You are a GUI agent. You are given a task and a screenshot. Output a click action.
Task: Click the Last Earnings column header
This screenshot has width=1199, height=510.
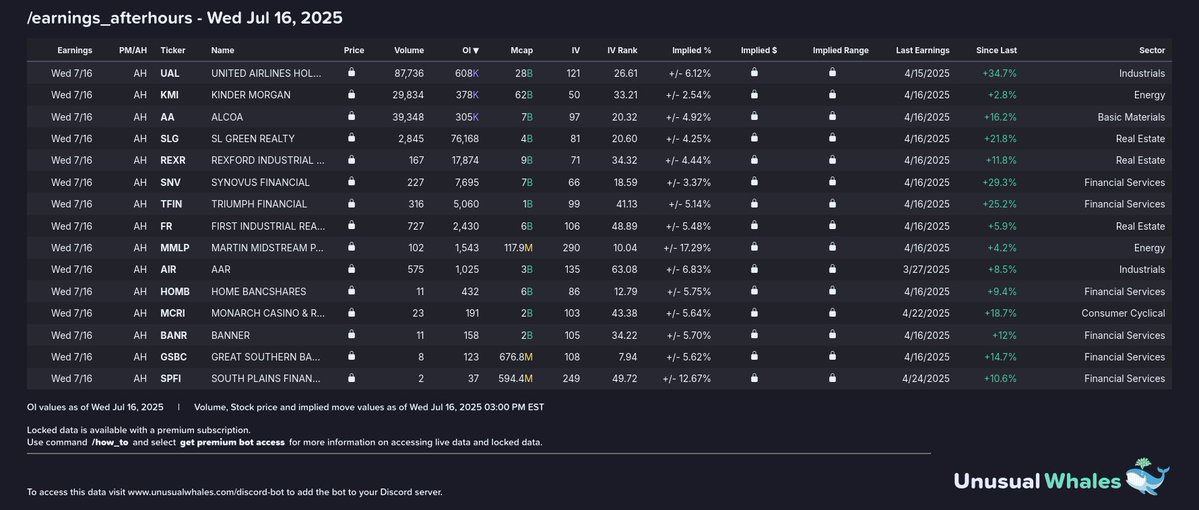922,50
